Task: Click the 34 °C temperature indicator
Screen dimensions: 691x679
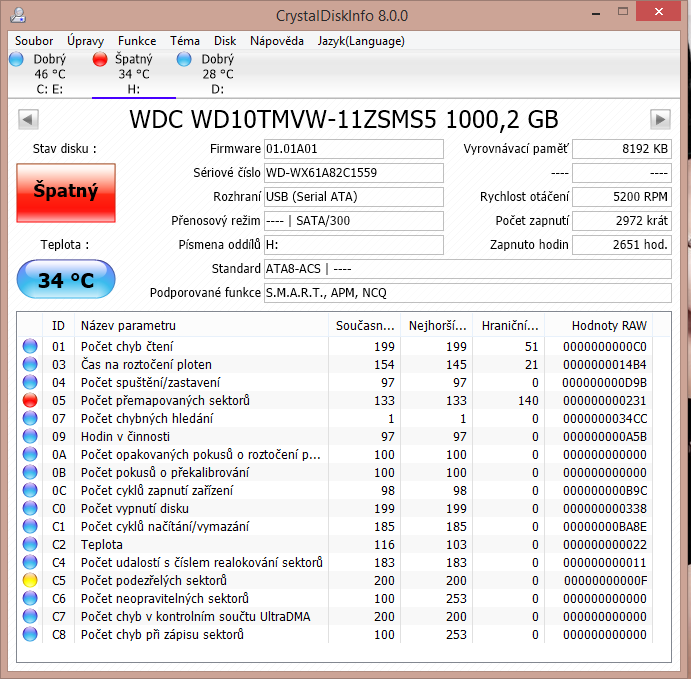Action: [66, 280]
